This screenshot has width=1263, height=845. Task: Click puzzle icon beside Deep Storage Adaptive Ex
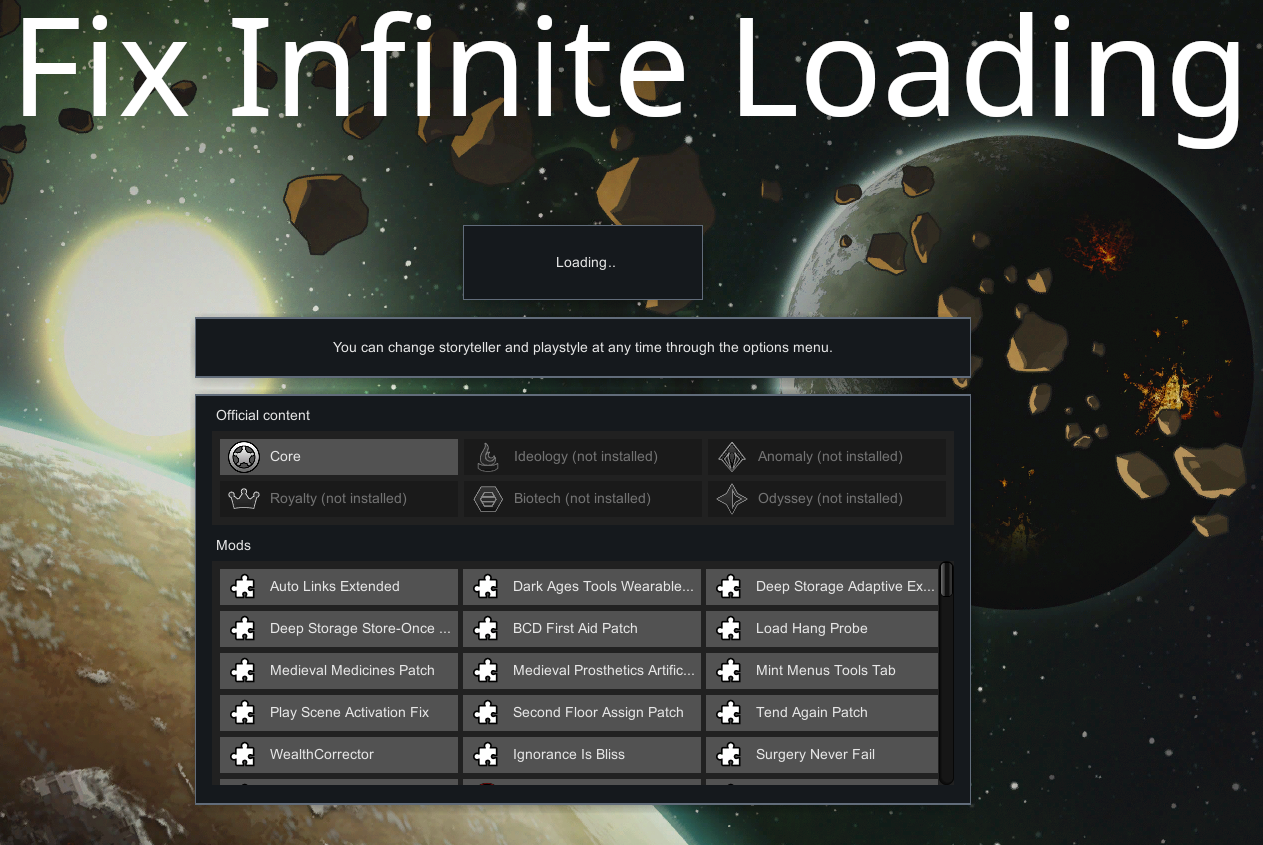tap(729, 587)
